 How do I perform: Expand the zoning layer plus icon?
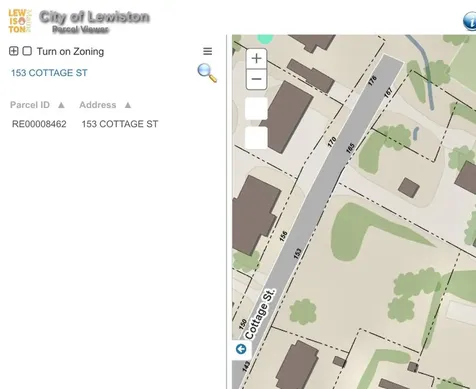click(x=14, y=51)
